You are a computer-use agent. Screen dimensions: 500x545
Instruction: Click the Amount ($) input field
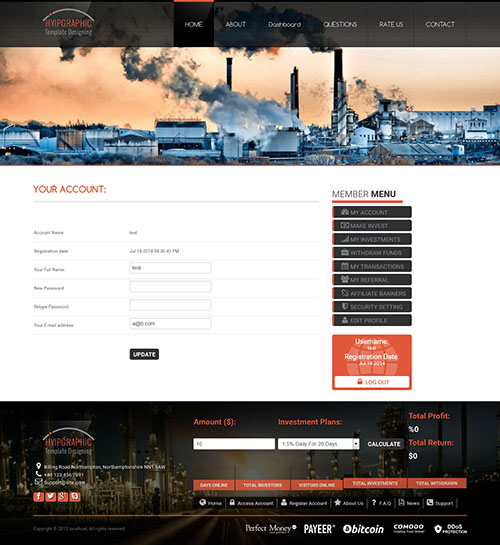click(x=234, y=444)
